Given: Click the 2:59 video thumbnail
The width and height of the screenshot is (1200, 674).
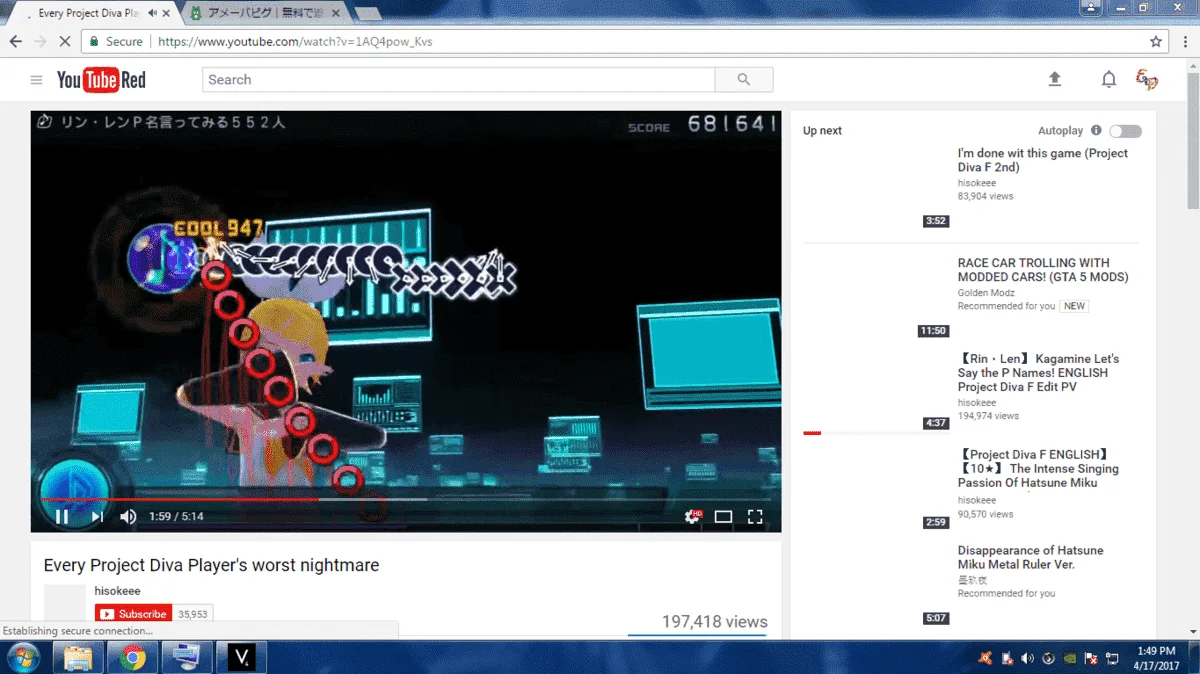Looking at the screenshot, I should pyautogui.click(x=876, y=489).
